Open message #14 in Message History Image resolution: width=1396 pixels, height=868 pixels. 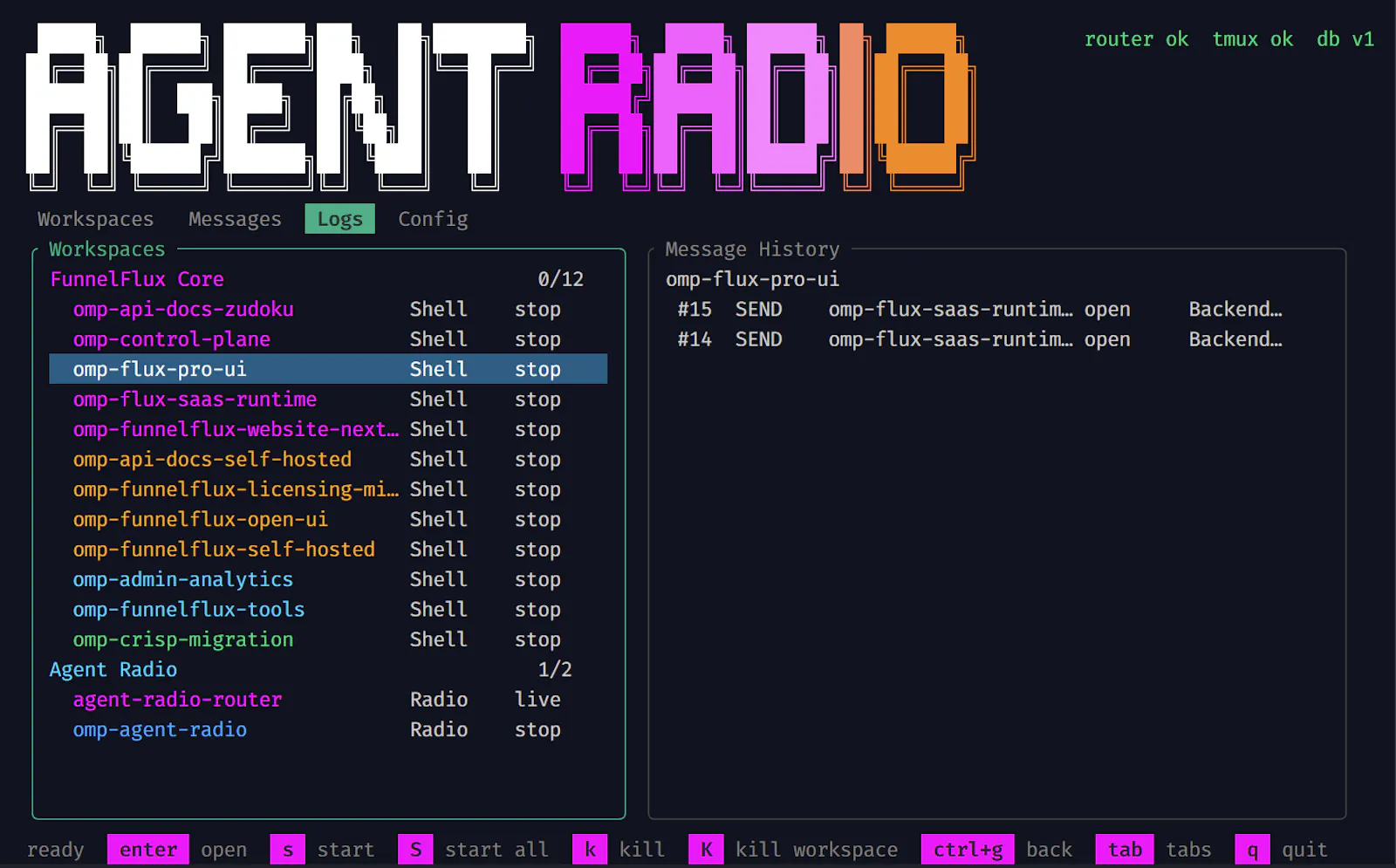980,339
